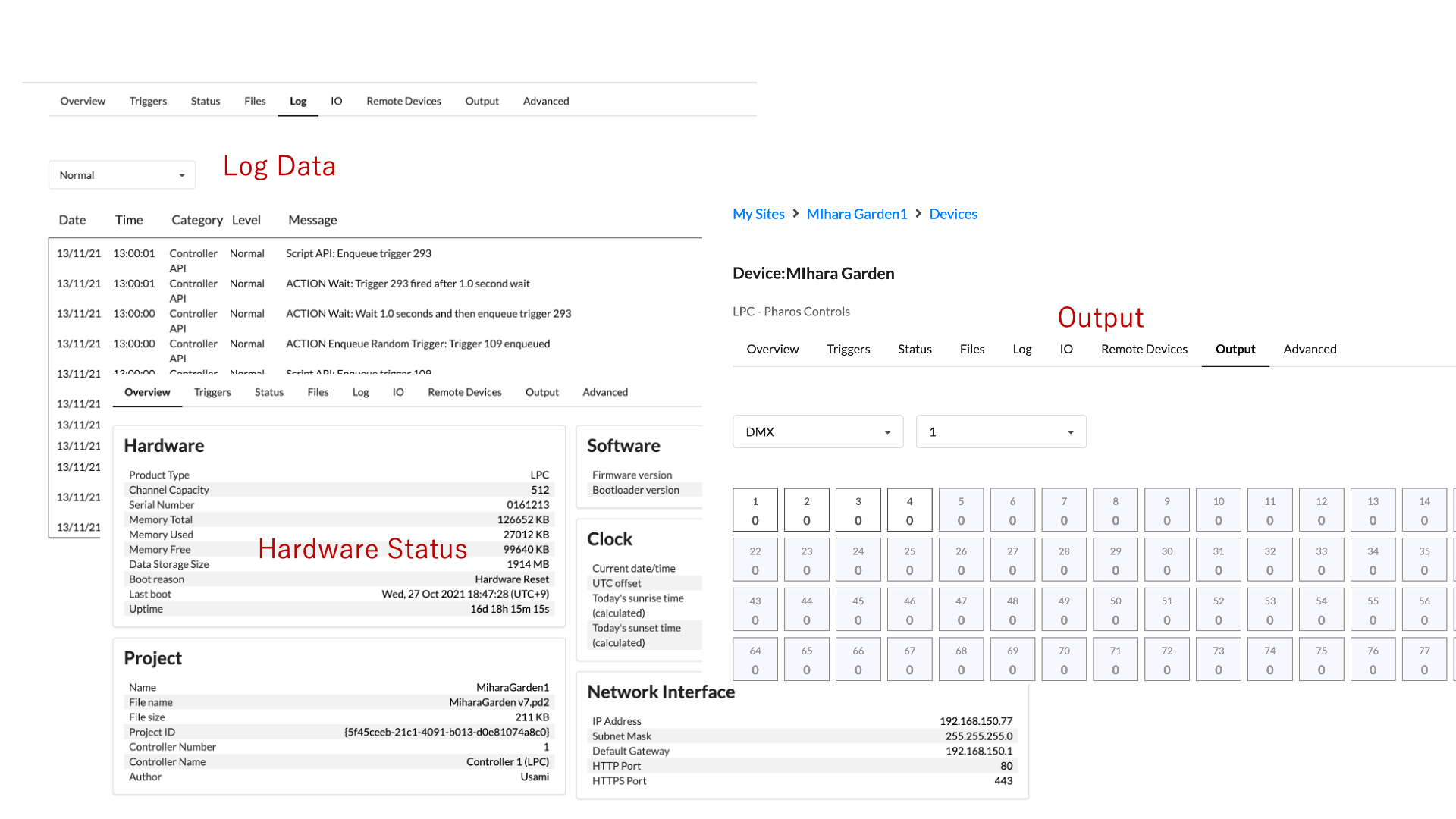
Task: Select DMX channel 22 cell
Action: coord(755,560)
